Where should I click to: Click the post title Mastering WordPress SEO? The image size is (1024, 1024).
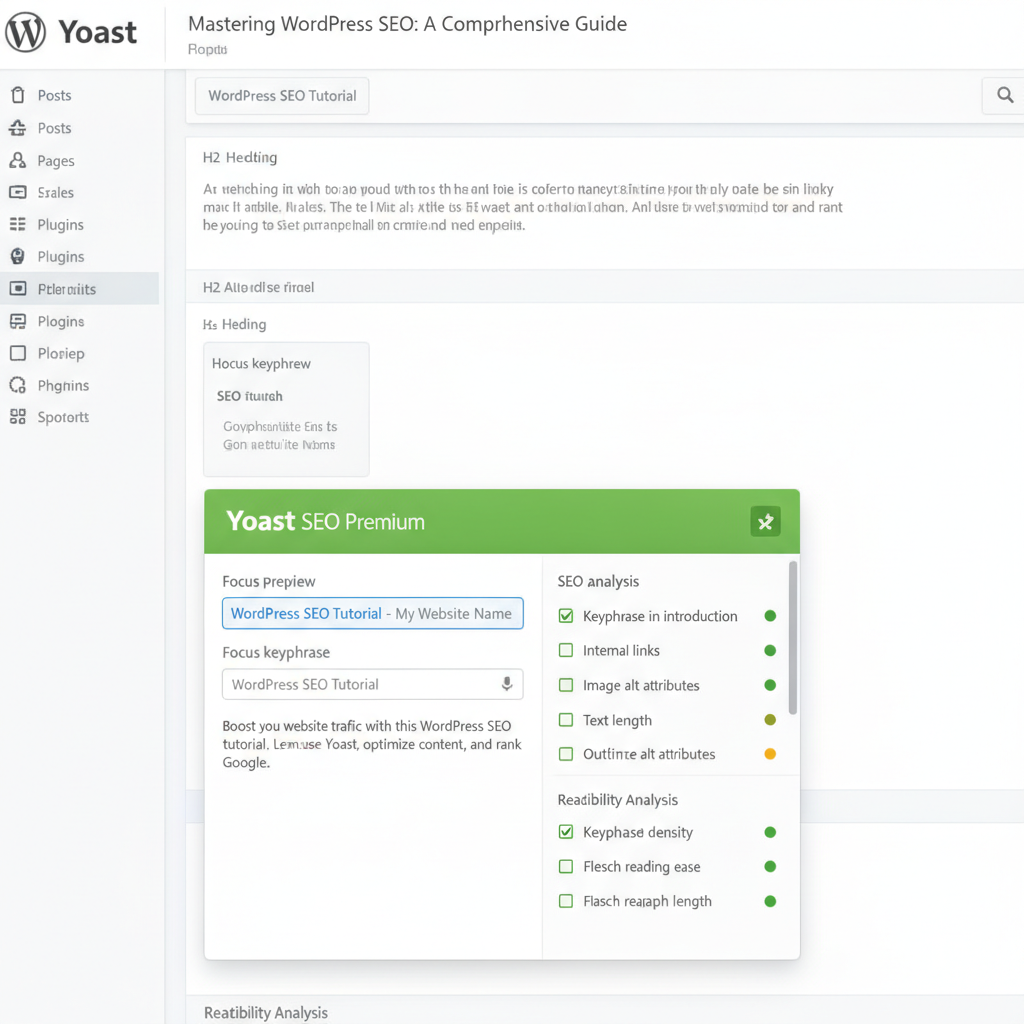408,24
